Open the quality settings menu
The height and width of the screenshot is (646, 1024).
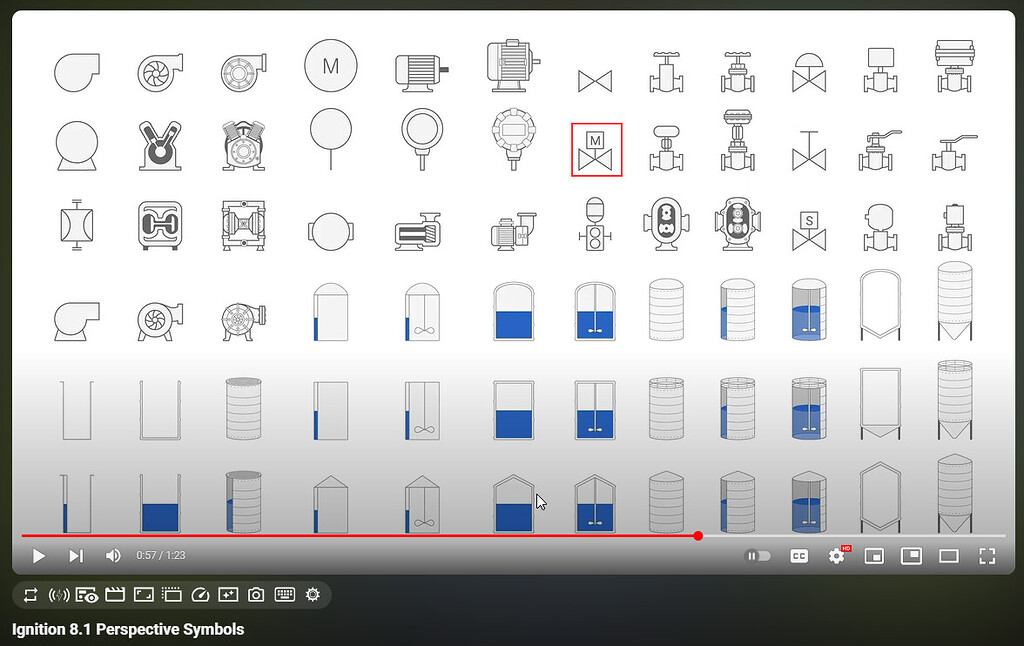pos(837,556)
